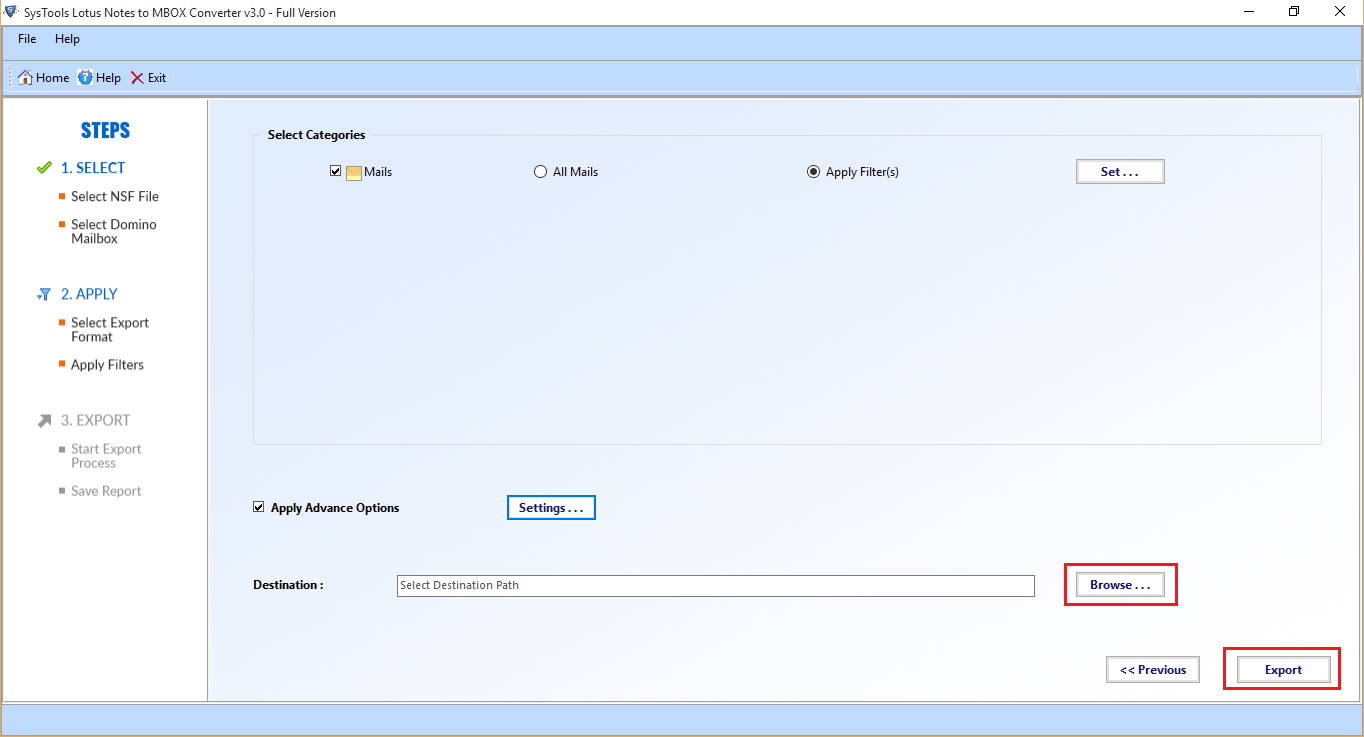Open the File menu
Viewport: 1364px width, 737px height.
click(27, 39)
